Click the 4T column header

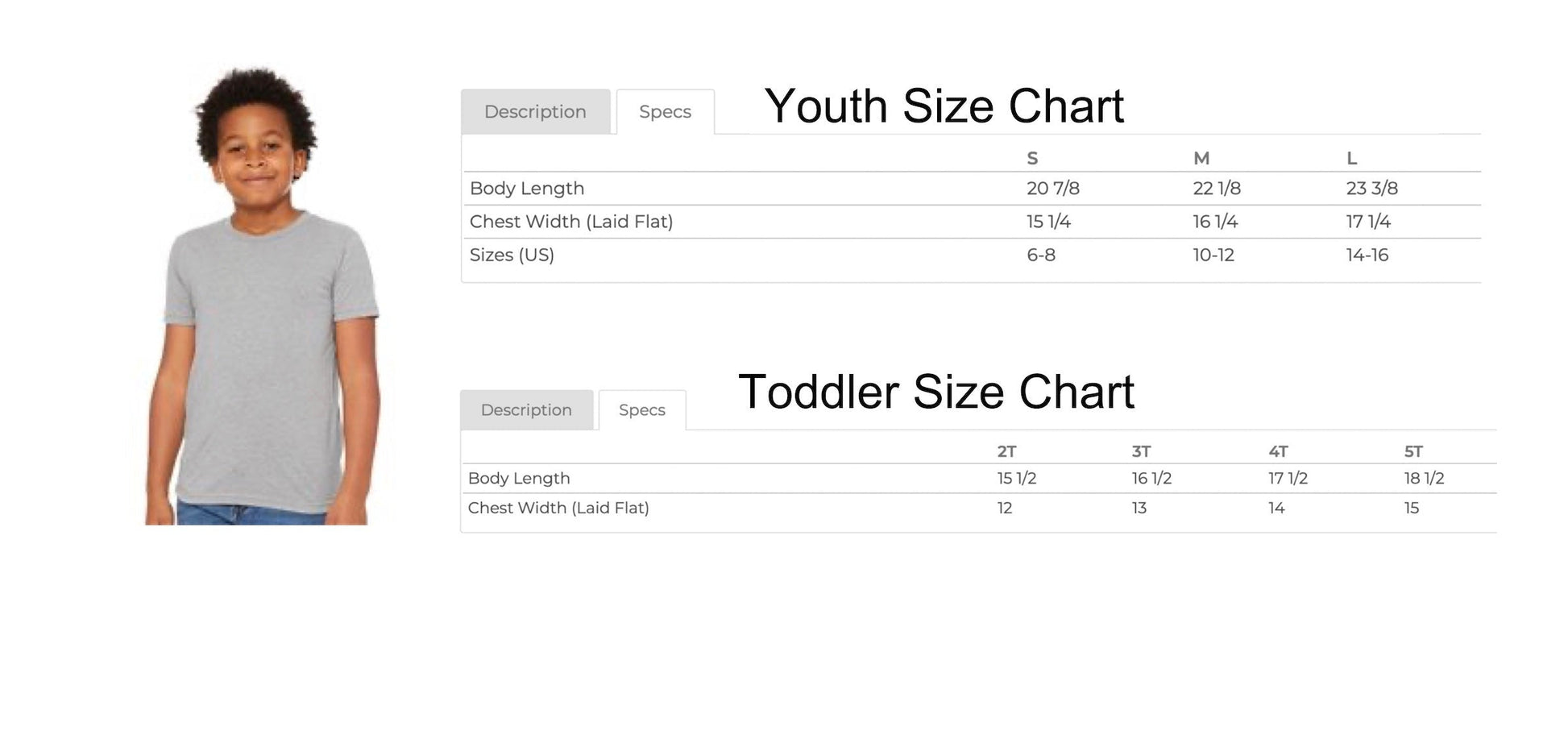click(x=1278, y=451)
